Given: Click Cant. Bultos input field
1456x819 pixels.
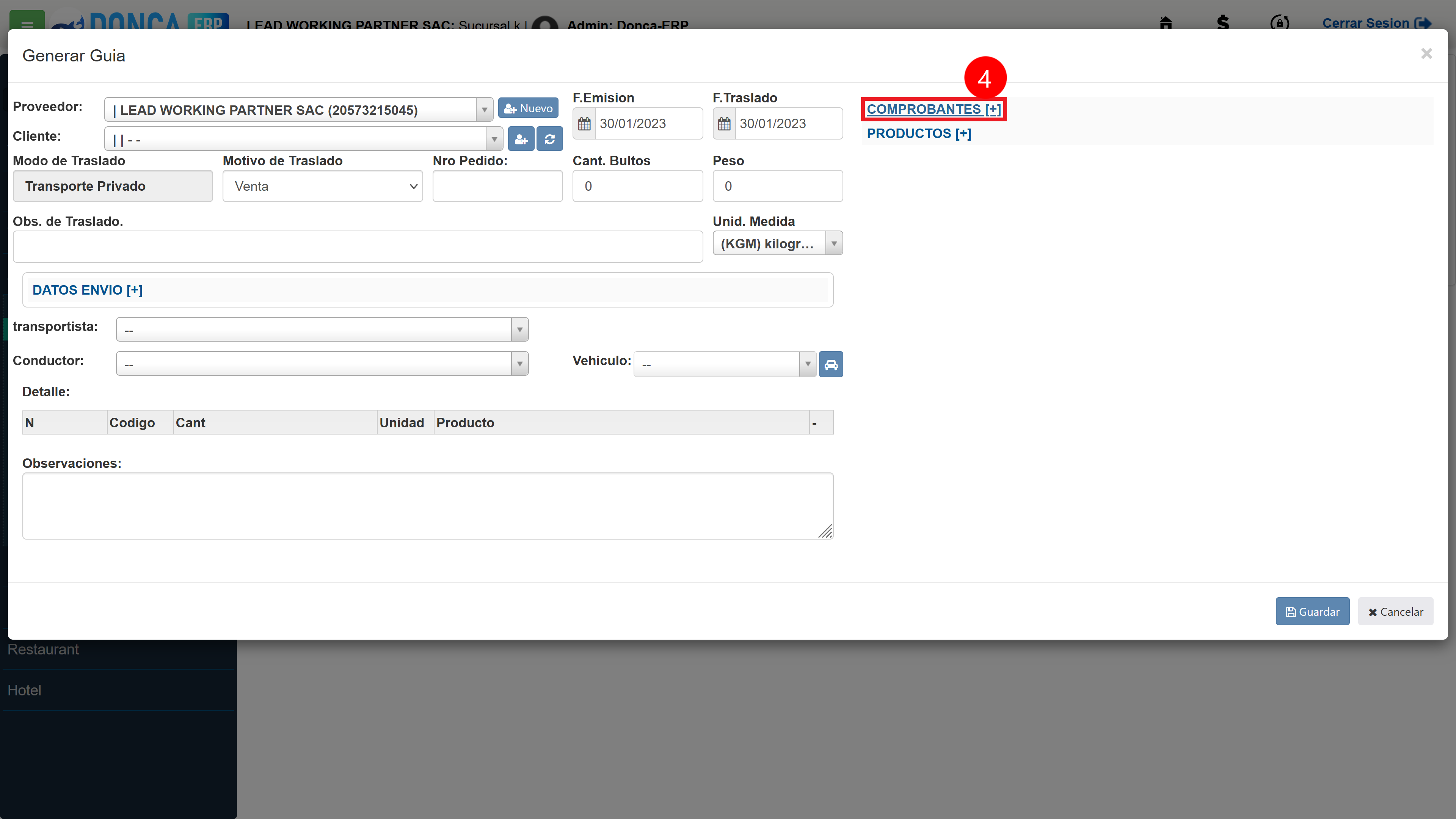Looking at the screenshot, I should coord(637,186).
